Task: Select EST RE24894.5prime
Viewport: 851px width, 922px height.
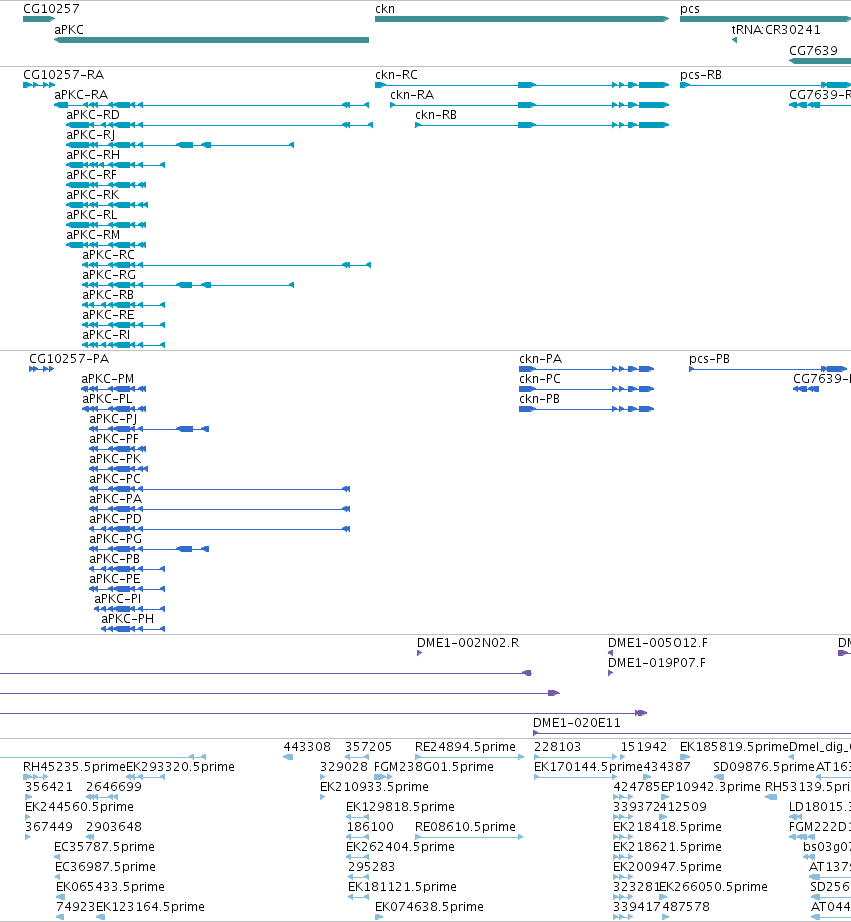Action: pos(465,747)
